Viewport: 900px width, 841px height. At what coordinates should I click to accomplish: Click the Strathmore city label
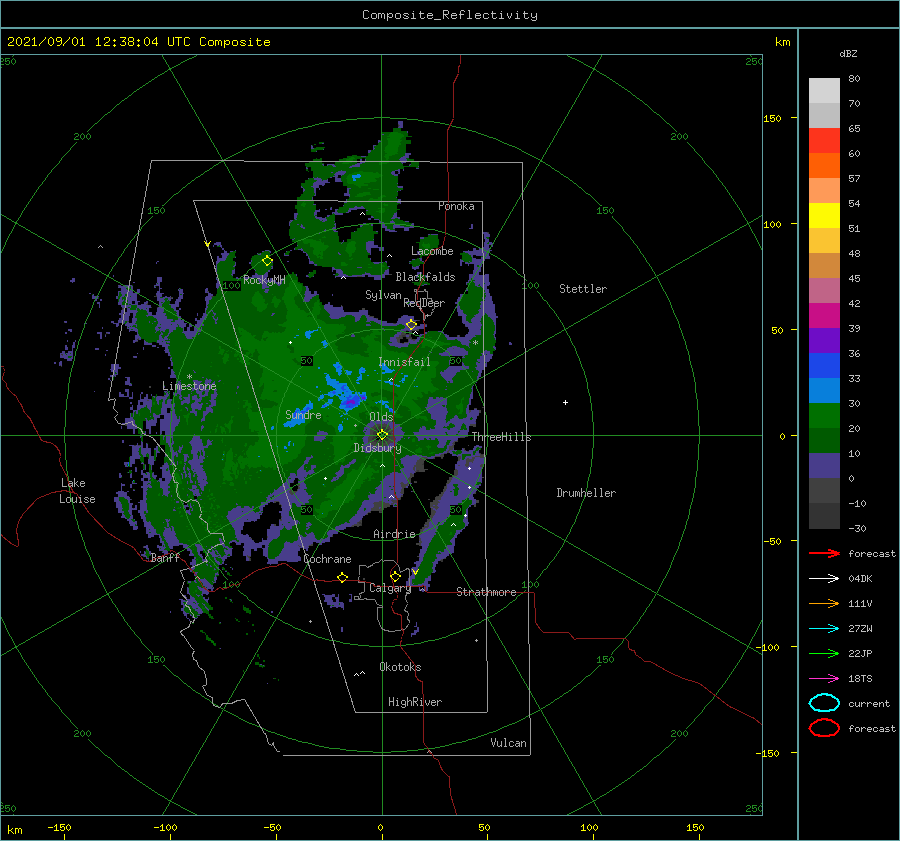[x=486, y=592]
